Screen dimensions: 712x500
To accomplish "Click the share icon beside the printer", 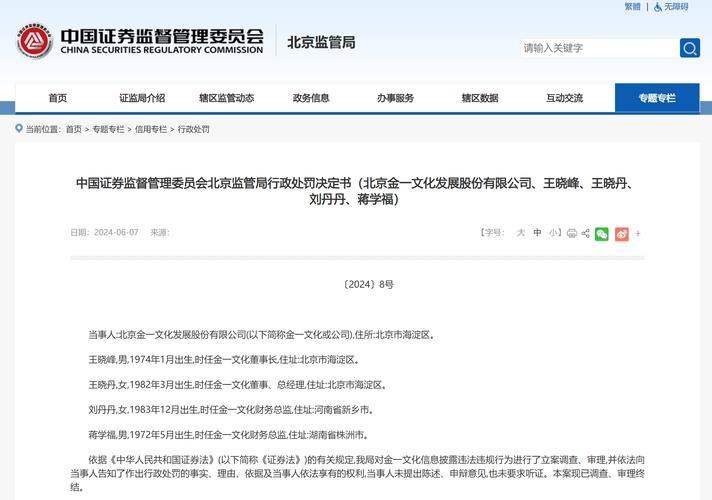I will coord(585,233).
